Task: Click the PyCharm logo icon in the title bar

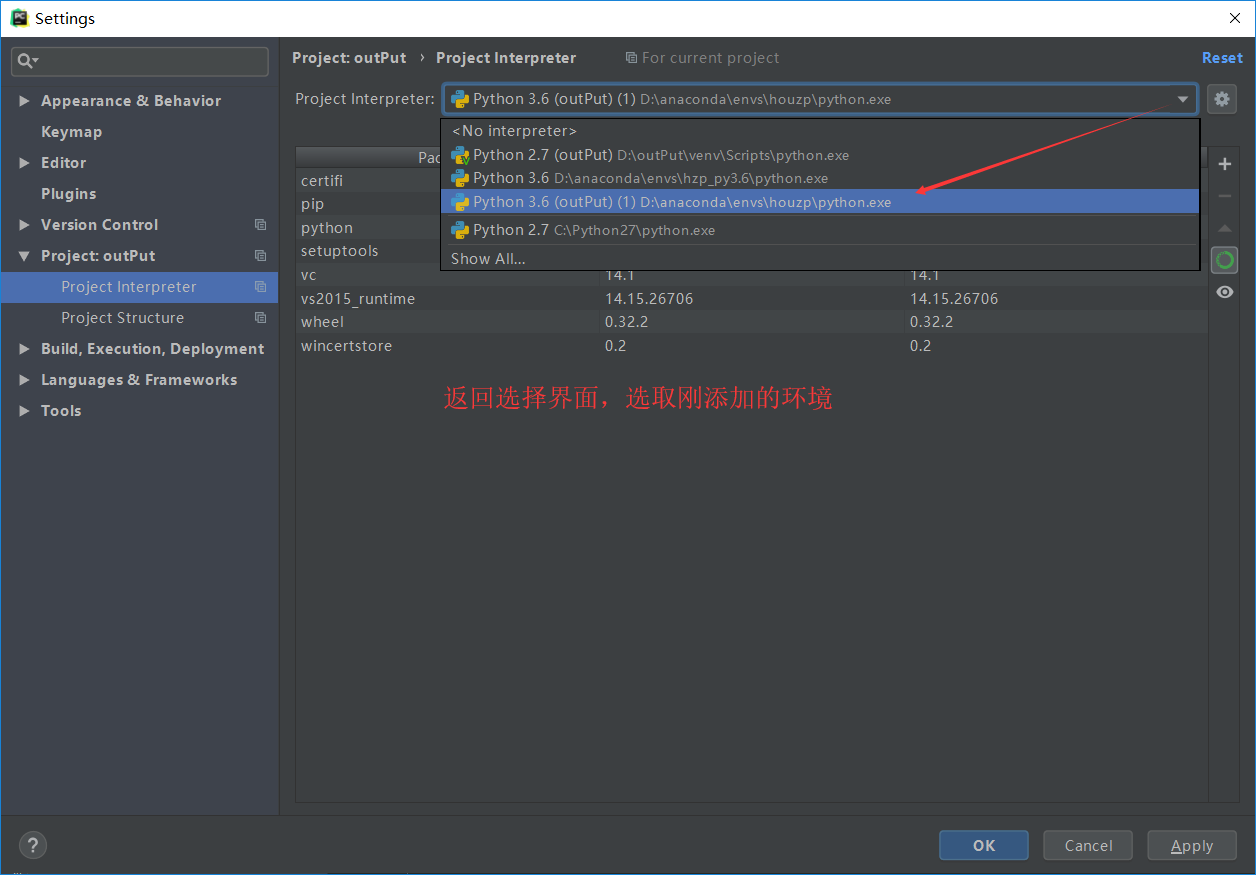Action: click(18, 17)
